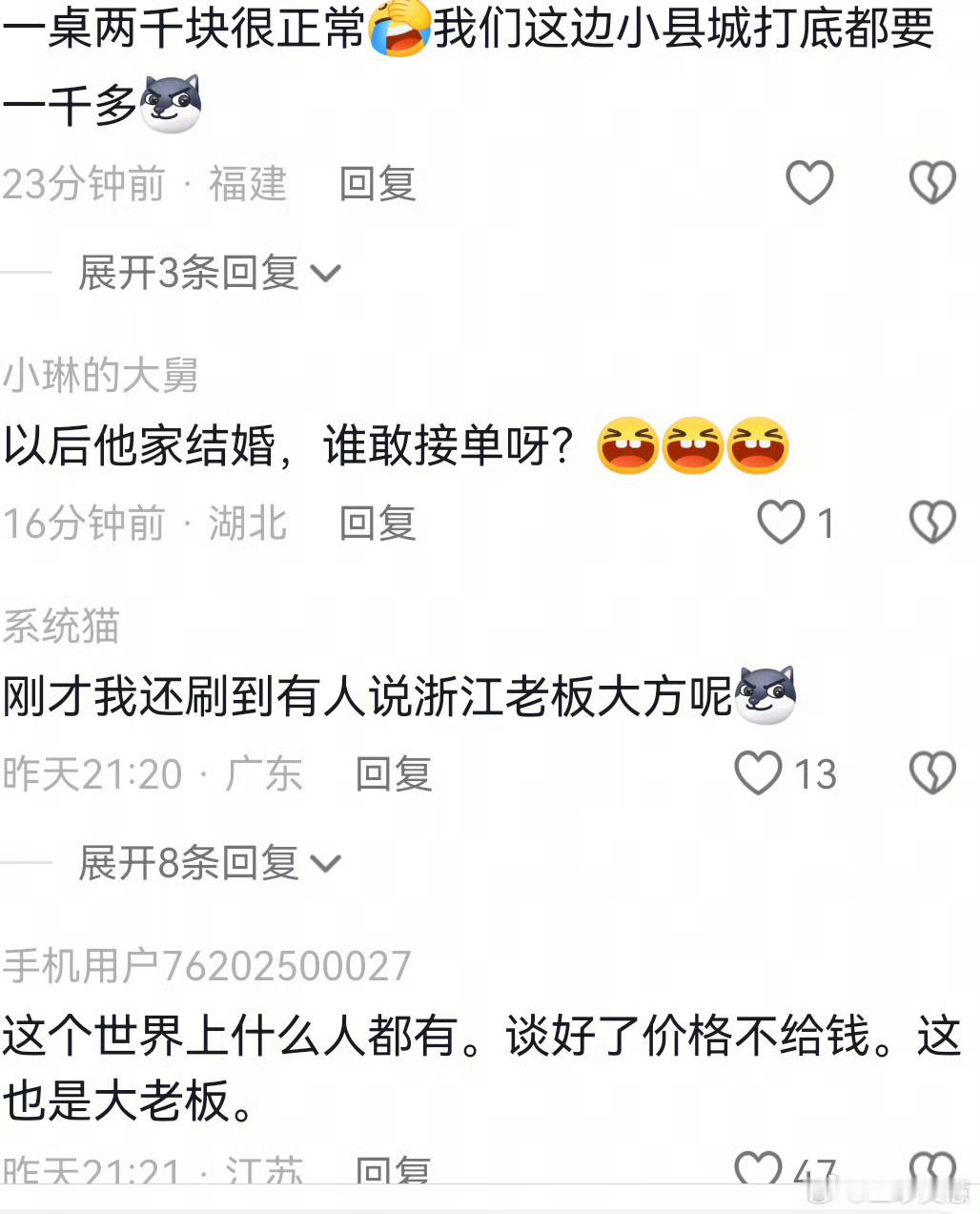Open 系统猫's user profile

(61, 627)
